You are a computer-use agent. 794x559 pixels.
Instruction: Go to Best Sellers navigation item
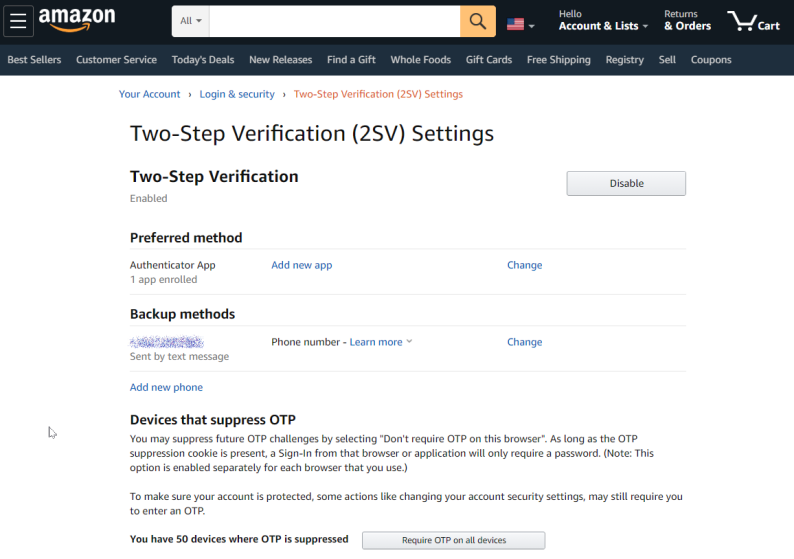tap(34, 60)
